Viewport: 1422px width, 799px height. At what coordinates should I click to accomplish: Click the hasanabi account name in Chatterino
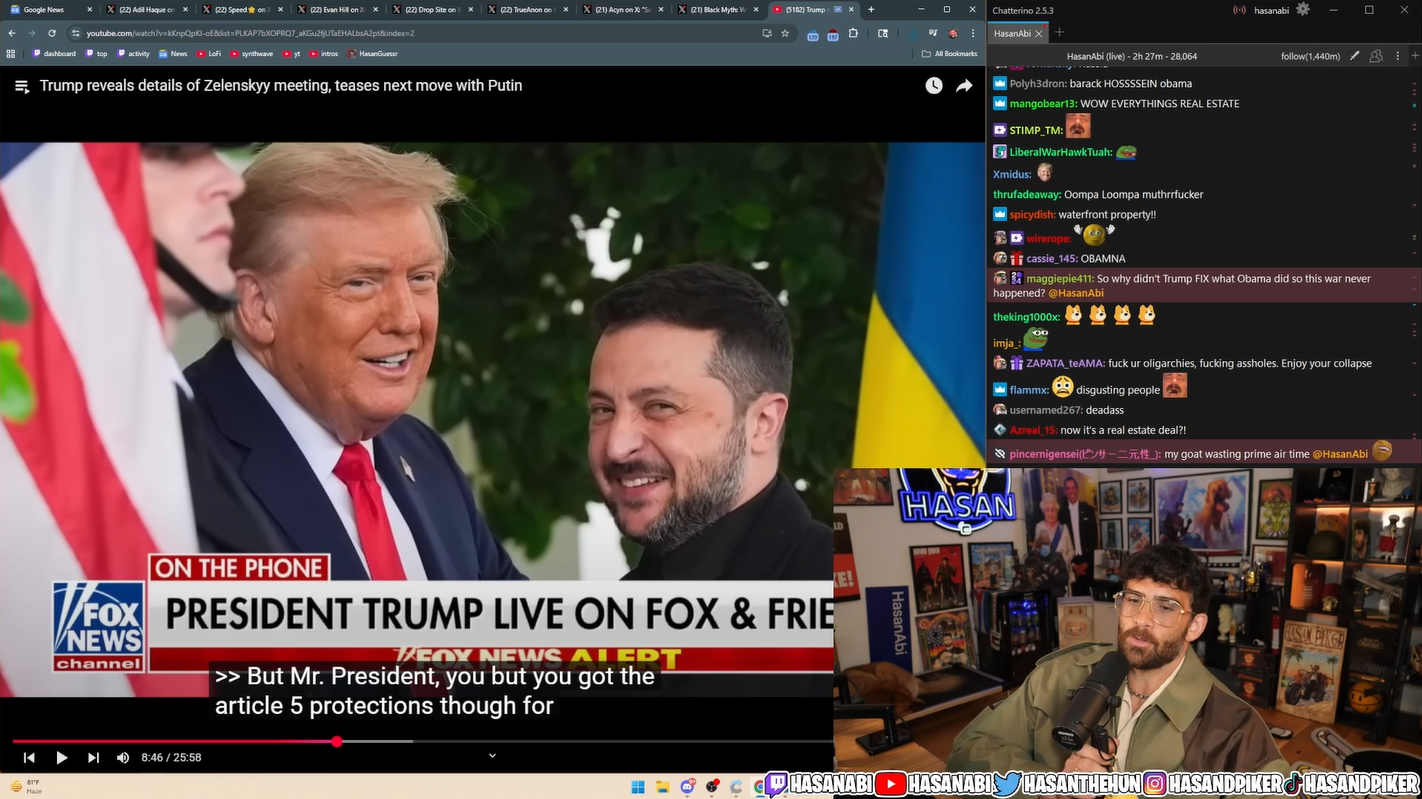tap(1271, 10)
